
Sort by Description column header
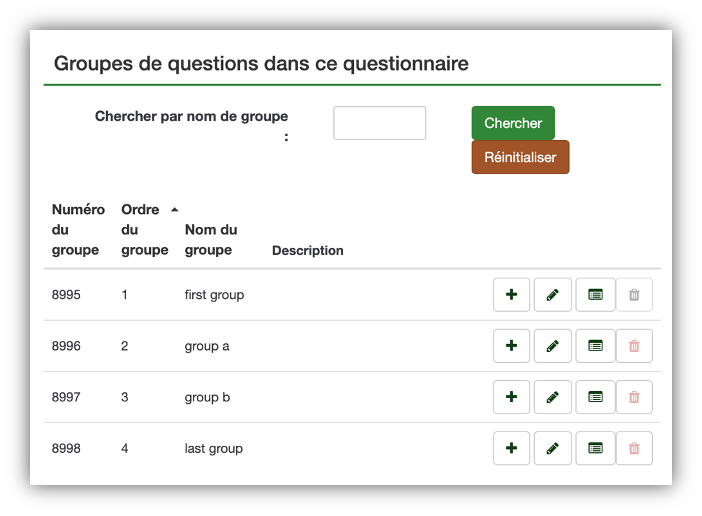pos(308,251)
